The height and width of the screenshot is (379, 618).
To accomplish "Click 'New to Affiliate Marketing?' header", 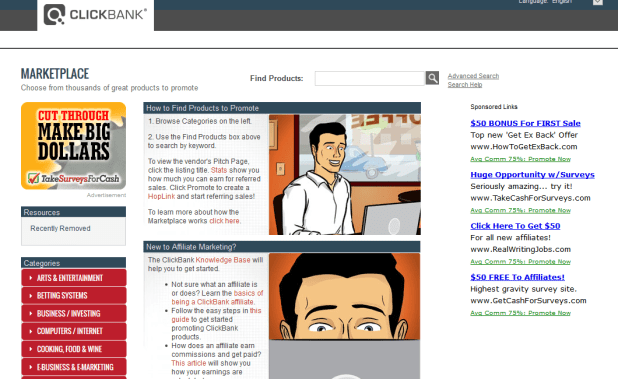I will (282, 247).
